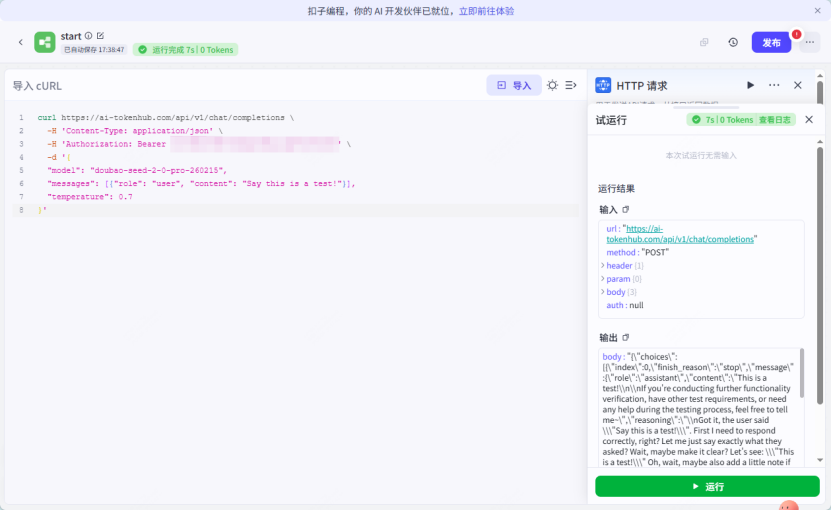Viewport: 831px width, 510px height.
Task: Close the HTTP 请求 panel
Action: point(798,85)
